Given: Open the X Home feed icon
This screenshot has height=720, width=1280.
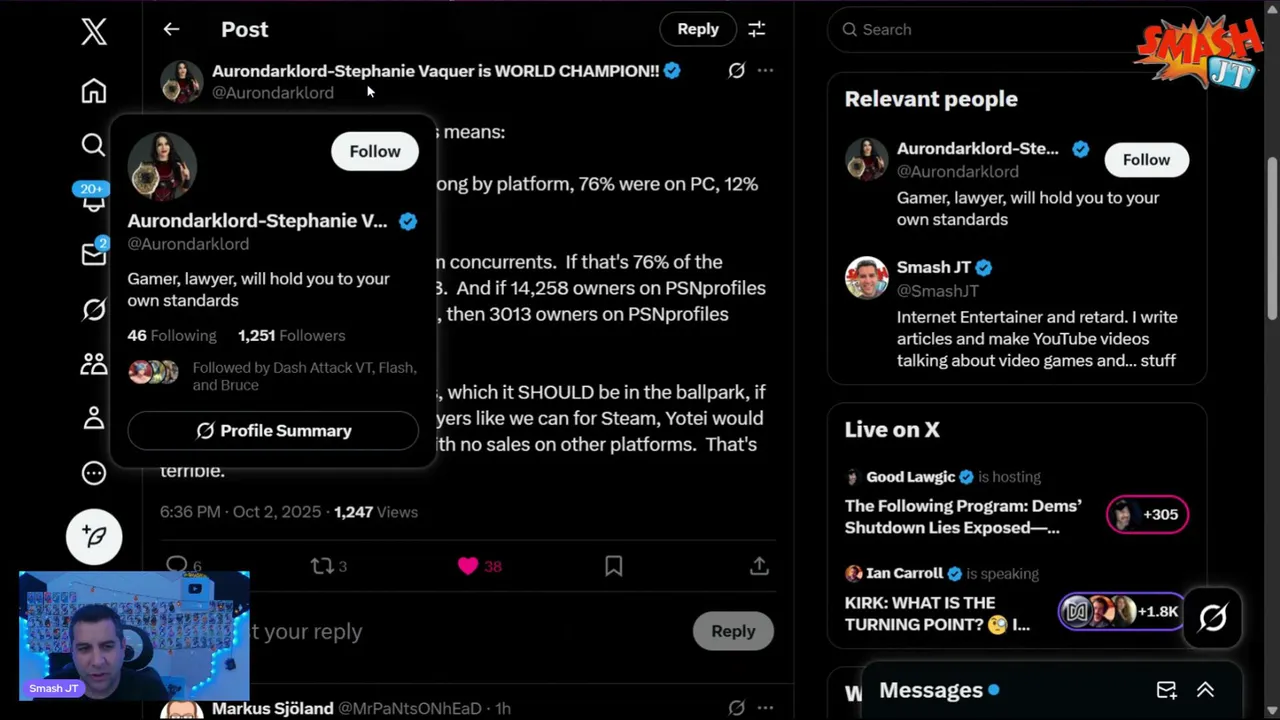Looking at the screenshot, I should 94,91.
